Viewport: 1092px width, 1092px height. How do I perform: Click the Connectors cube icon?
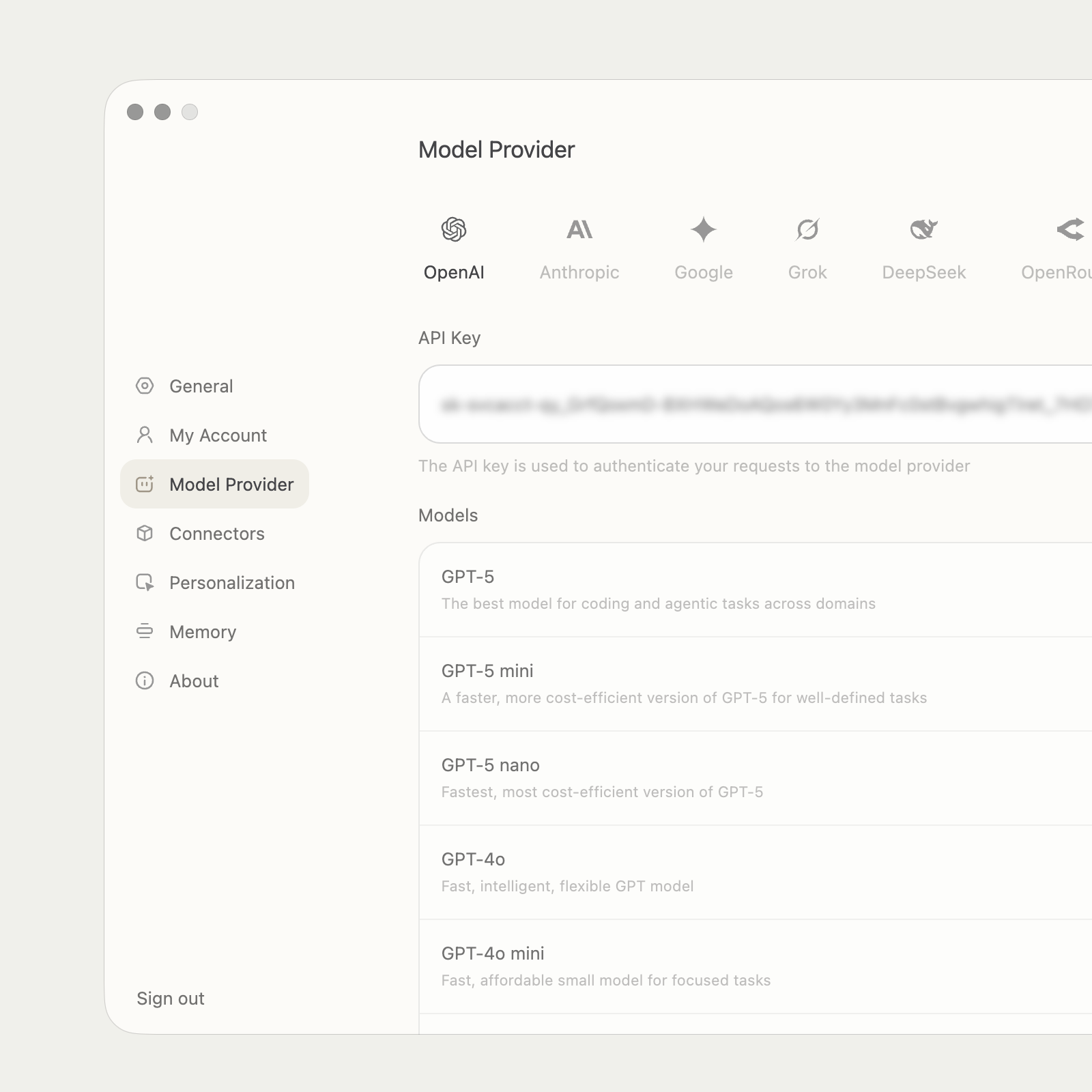pos(145,534)
